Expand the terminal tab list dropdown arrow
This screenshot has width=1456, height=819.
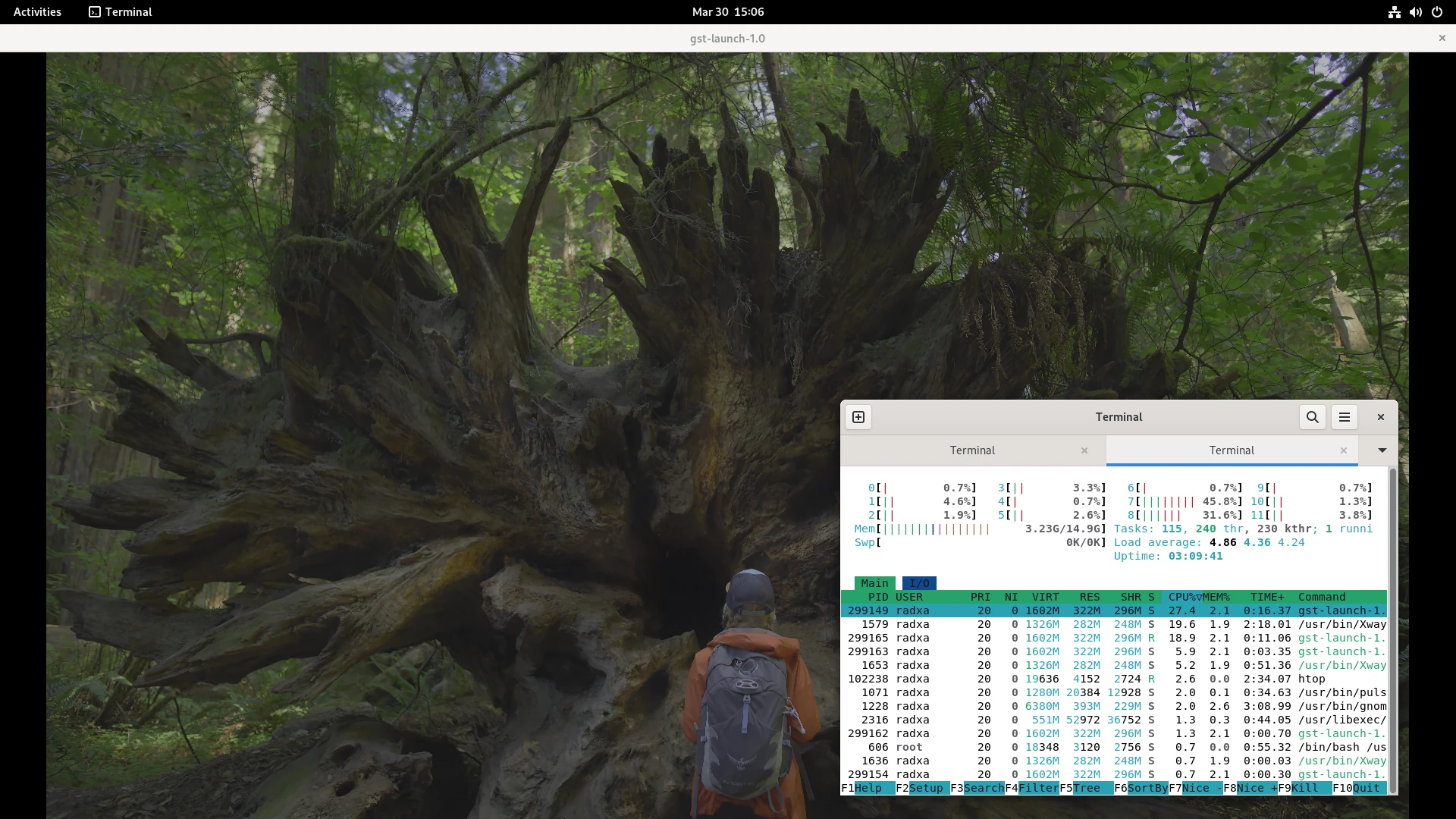click(1382, 450)
